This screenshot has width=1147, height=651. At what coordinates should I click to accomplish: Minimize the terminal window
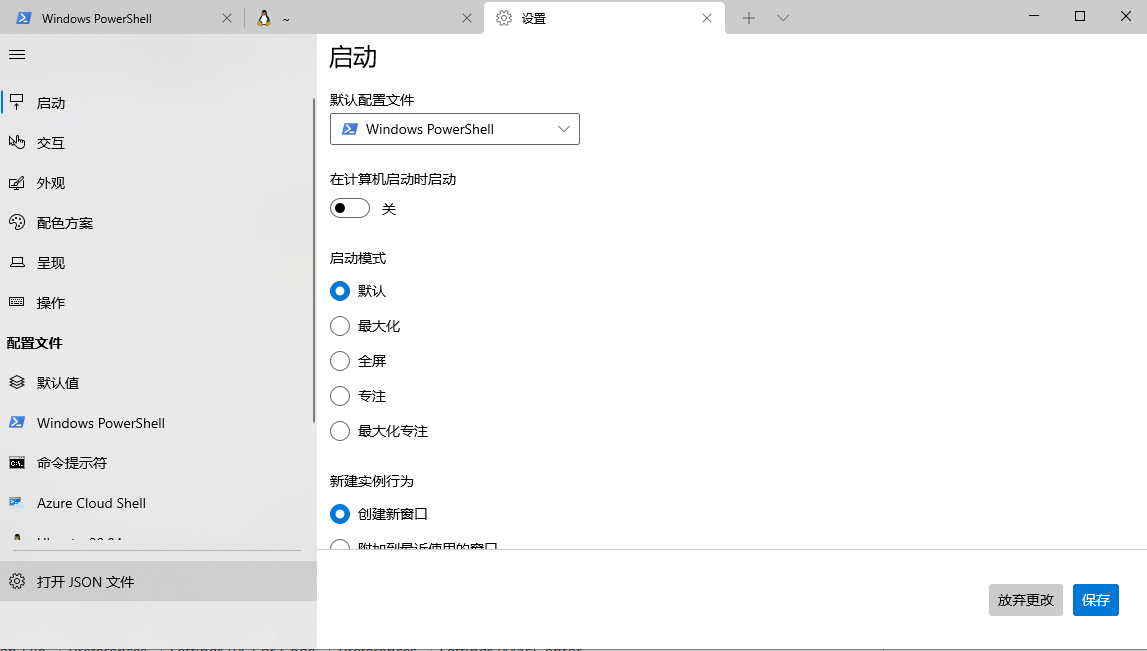(1034, 16)
